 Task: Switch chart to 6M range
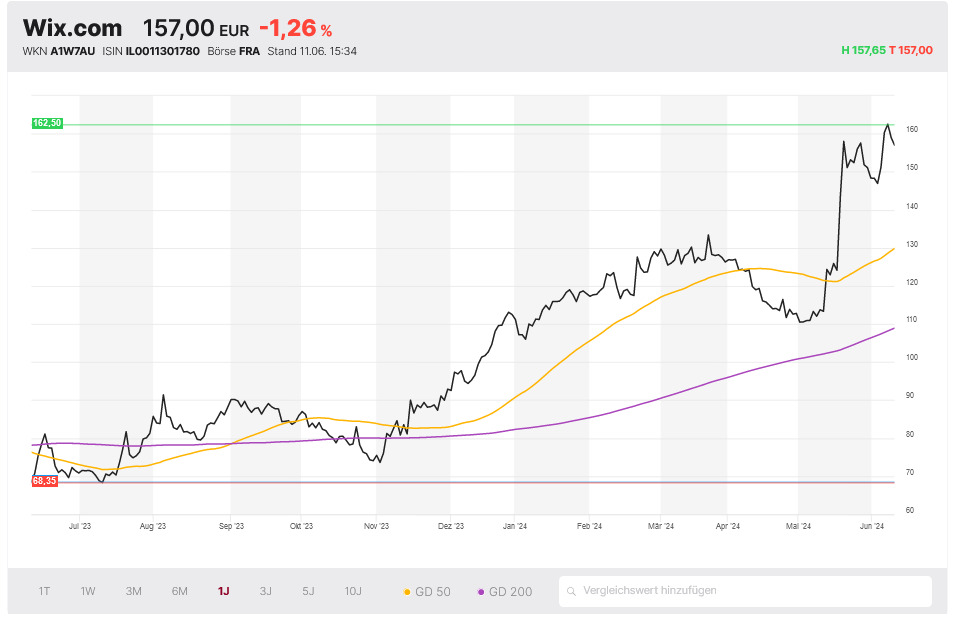[179, 591]
